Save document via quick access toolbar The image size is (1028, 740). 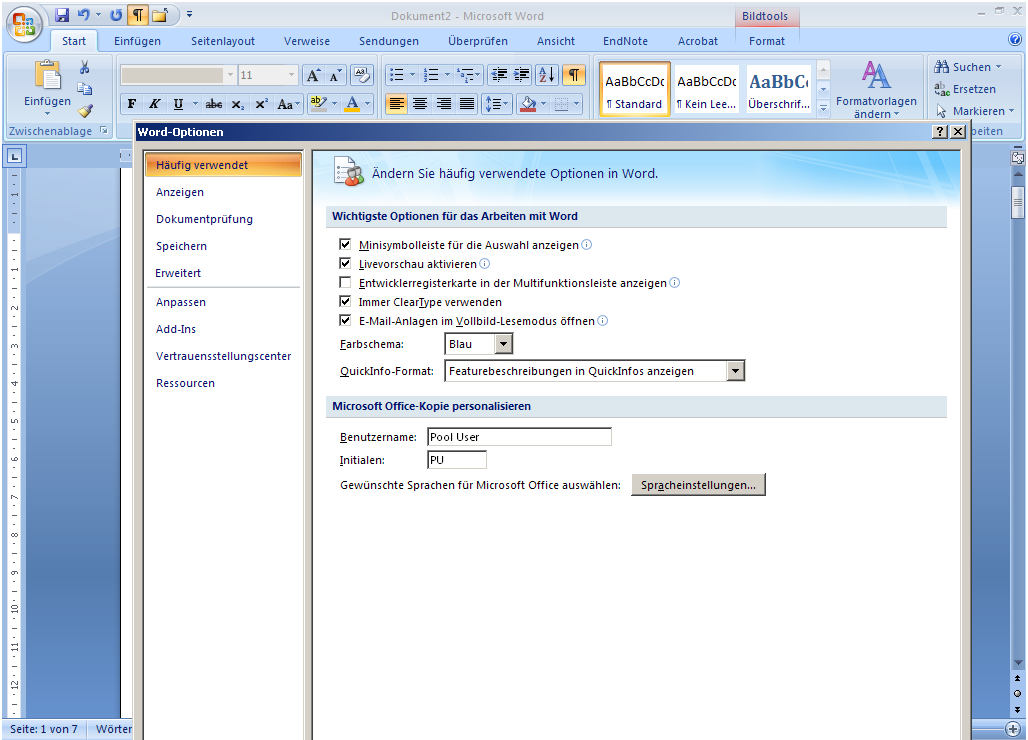62,14
